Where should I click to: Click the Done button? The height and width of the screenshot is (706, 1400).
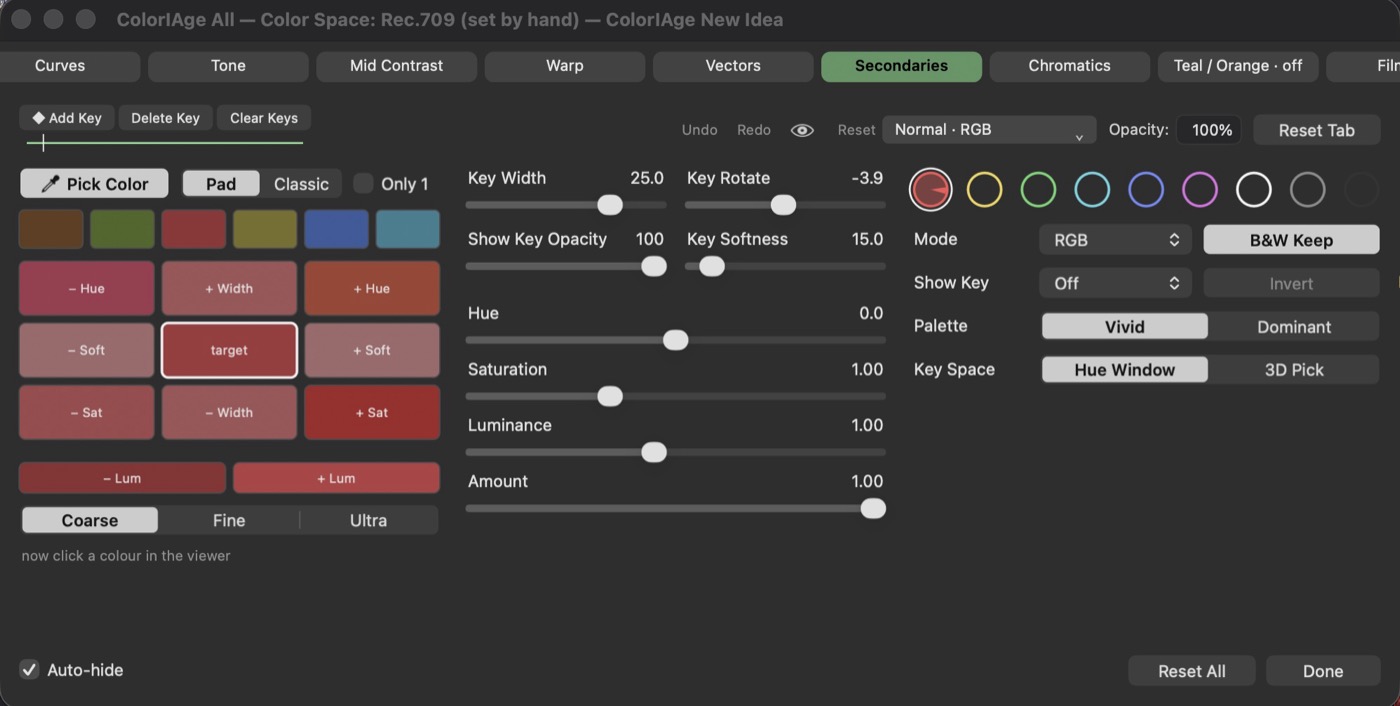1322,671
